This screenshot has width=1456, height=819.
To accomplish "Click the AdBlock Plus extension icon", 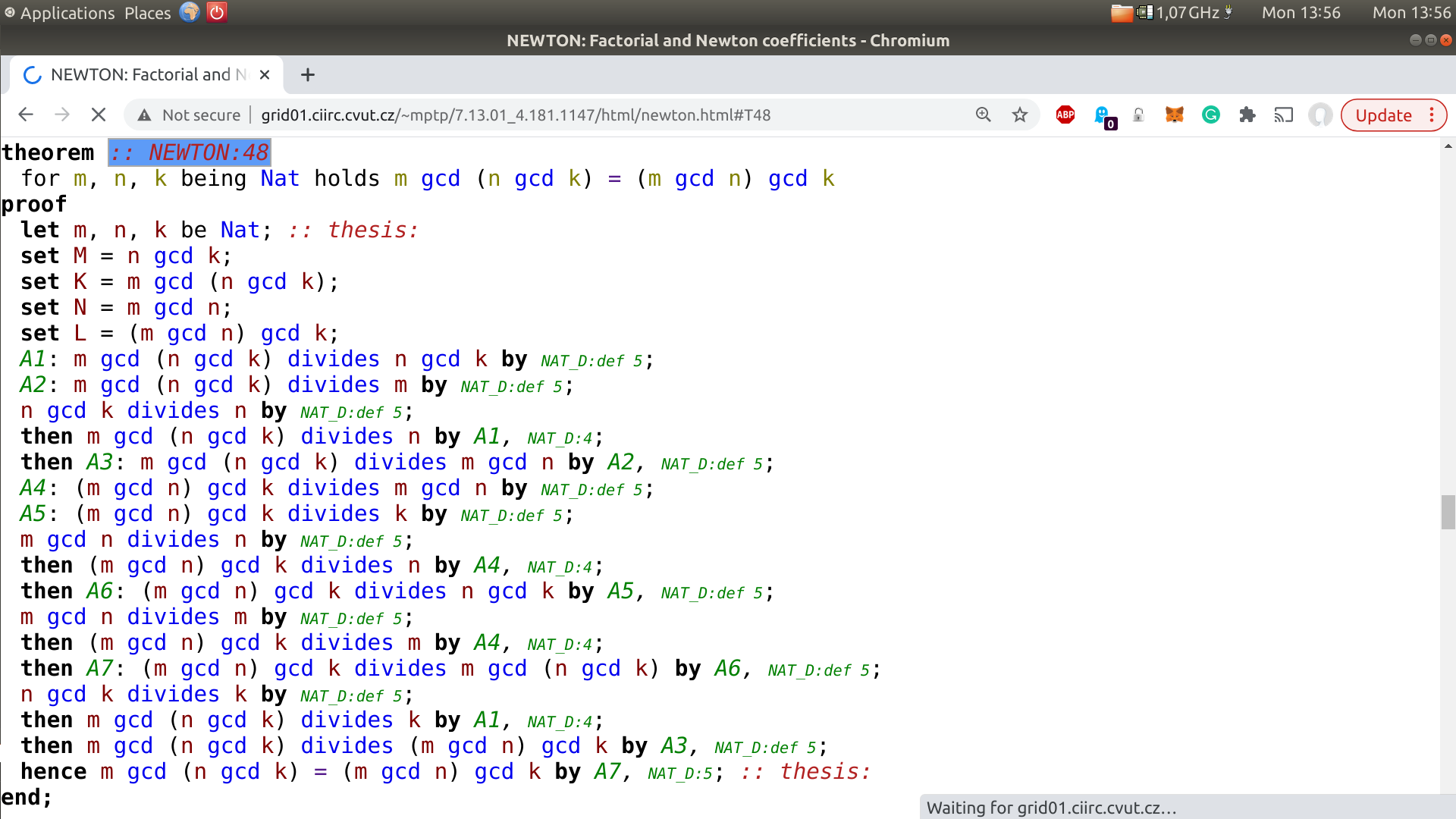I will 1065,115.
